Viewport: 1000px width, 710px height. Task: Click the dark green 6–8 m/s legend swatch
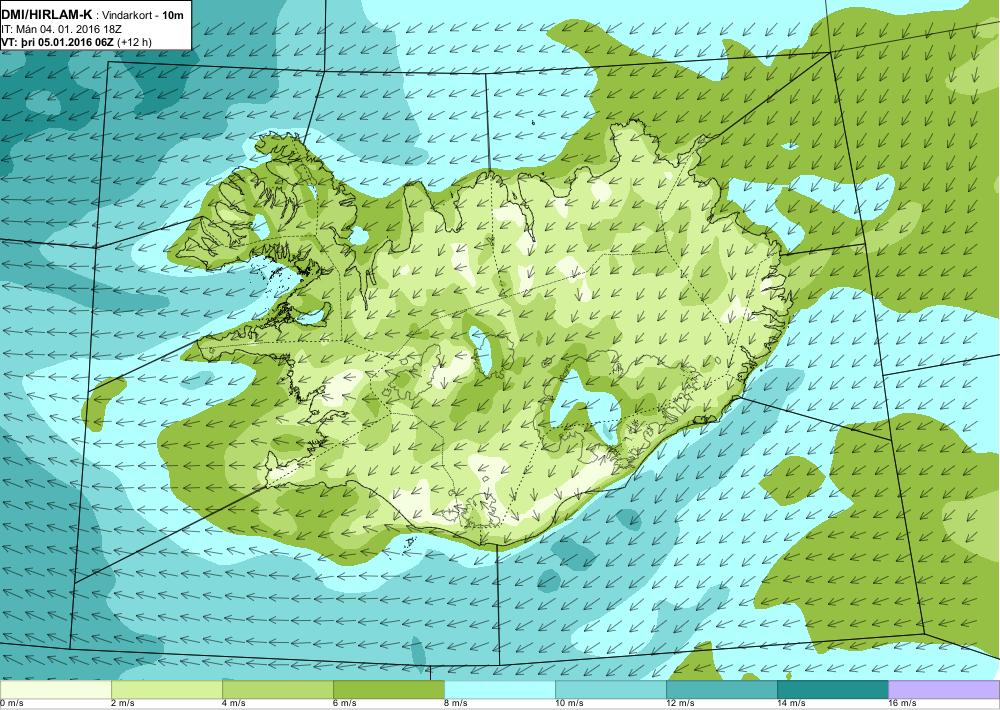tap(388, 689)
